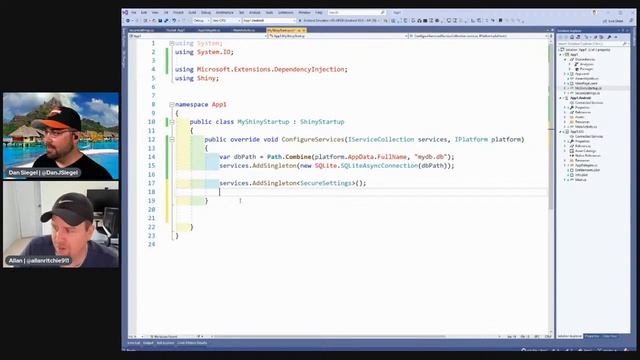Click the 'var dbPath' code line
The image size is (640, 360).
click(x=337, y=157)
